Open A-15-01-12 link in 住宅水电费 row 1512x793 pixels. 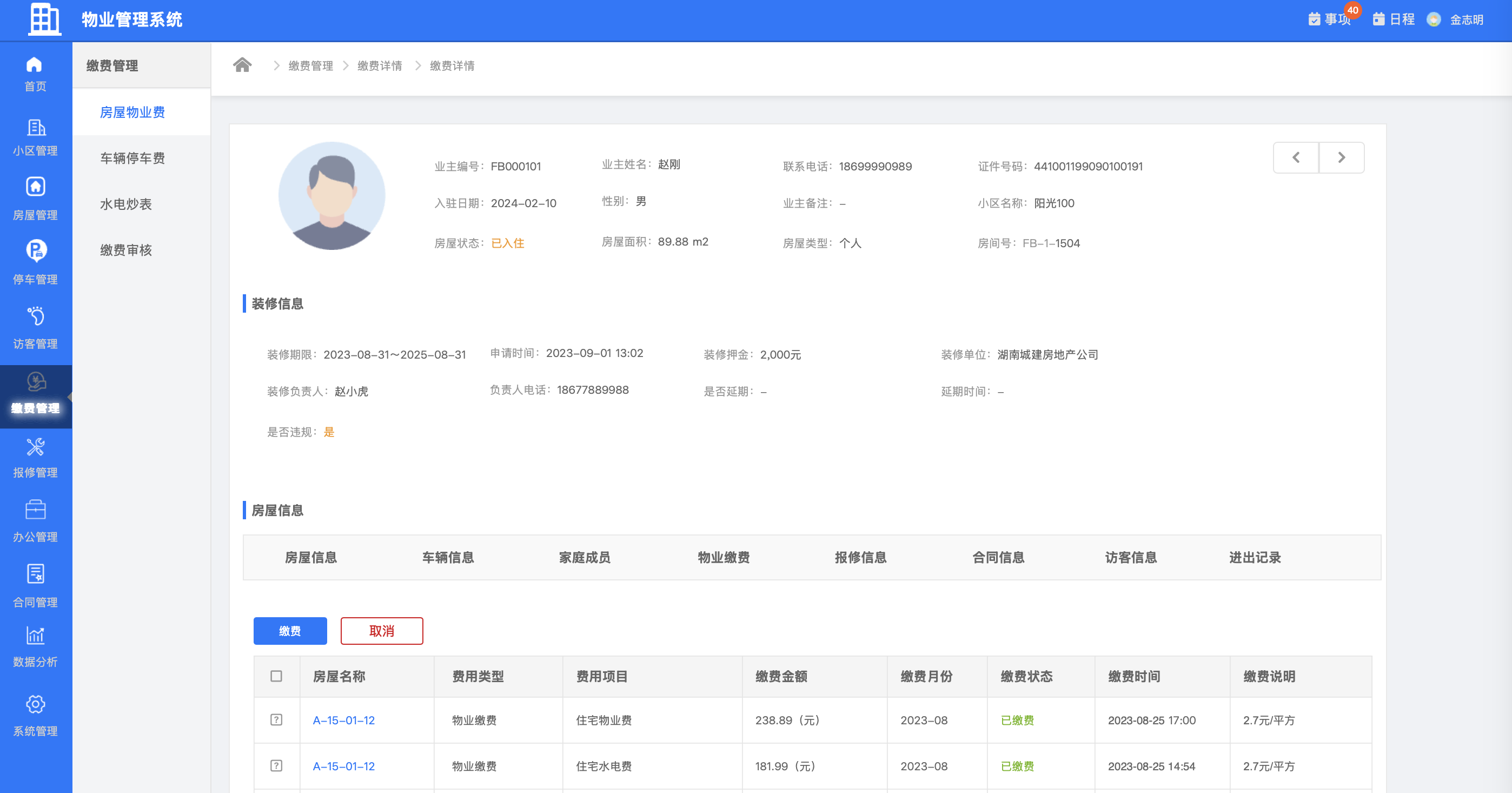(x=343, y=766)
